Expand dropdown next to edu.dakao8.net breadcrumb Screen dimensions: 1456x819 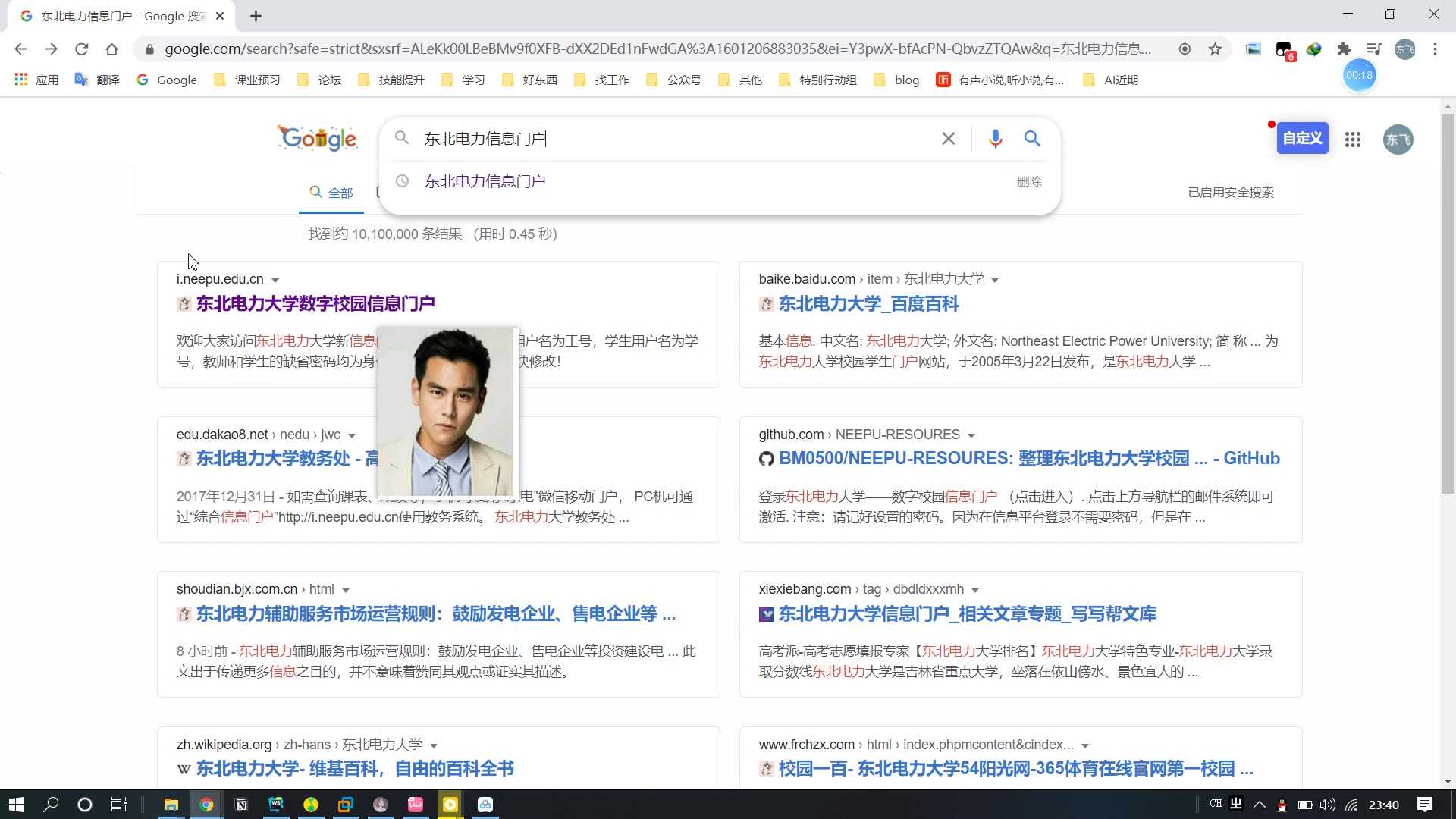click(352, 436)
